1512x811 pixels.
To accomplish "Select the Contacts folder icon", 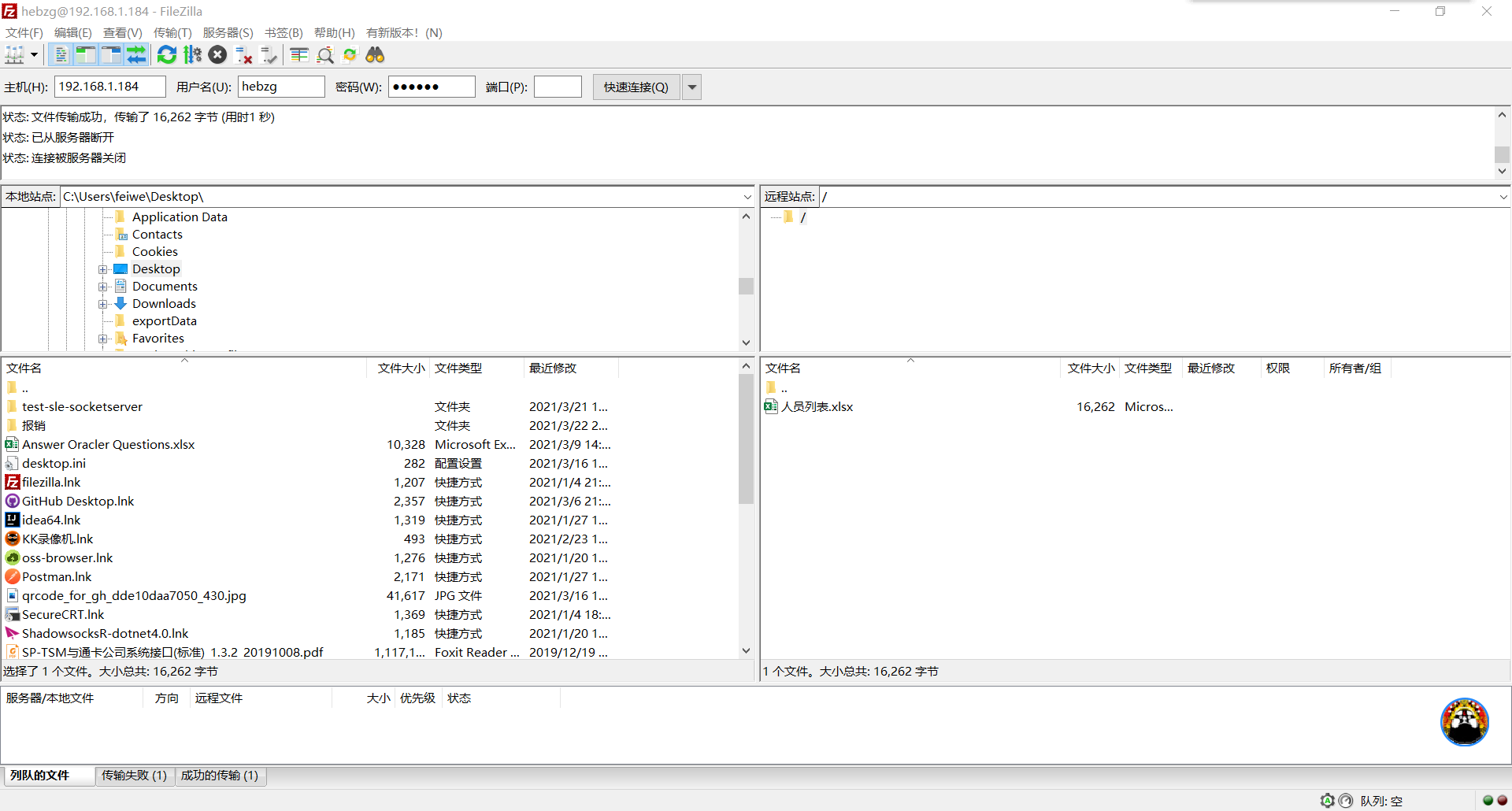I will point(120,234).
